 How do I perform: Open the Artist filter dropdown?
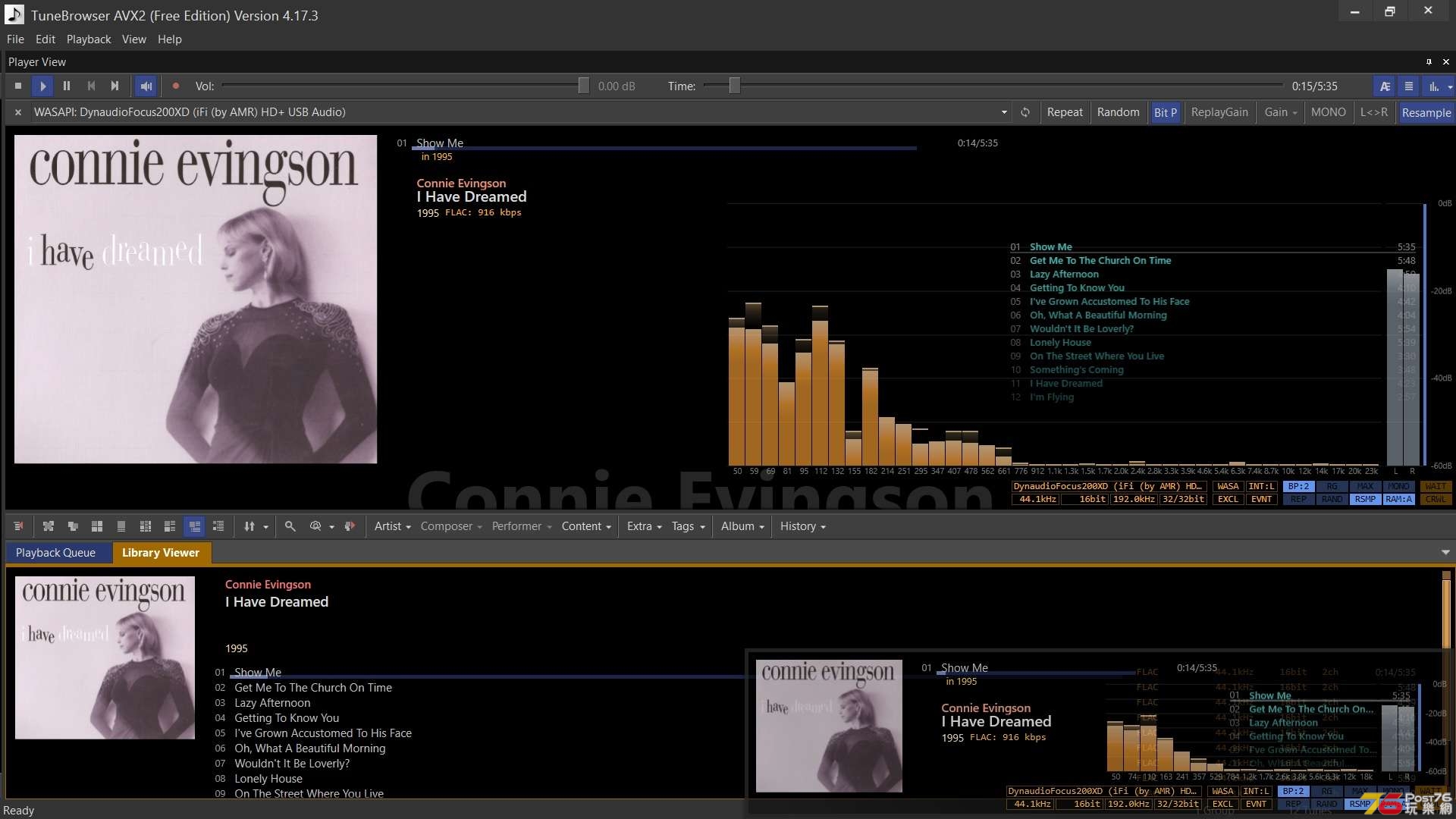(392, 526)
